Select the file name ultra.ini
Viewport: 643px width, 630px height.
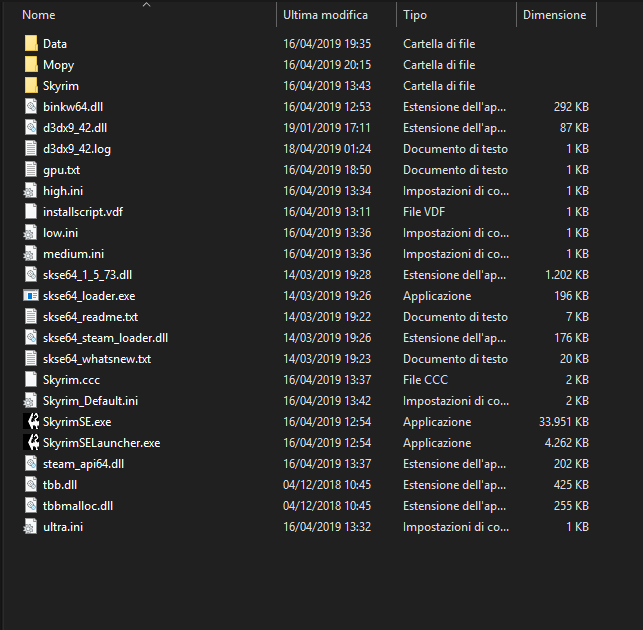click(63, 527)
